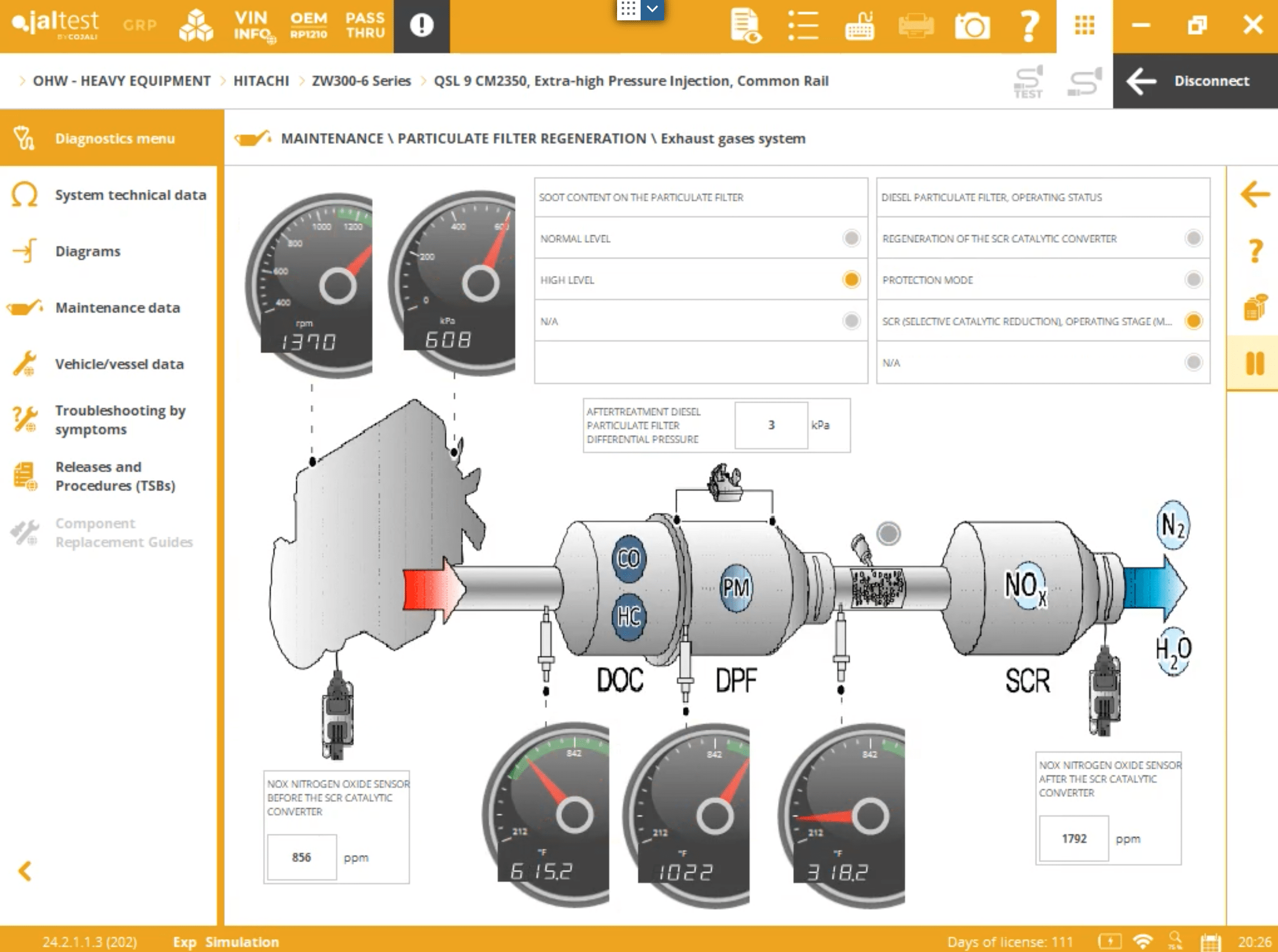
Task: Select the NORMAL LEVEL radio indicator
Action: [851, 238]
